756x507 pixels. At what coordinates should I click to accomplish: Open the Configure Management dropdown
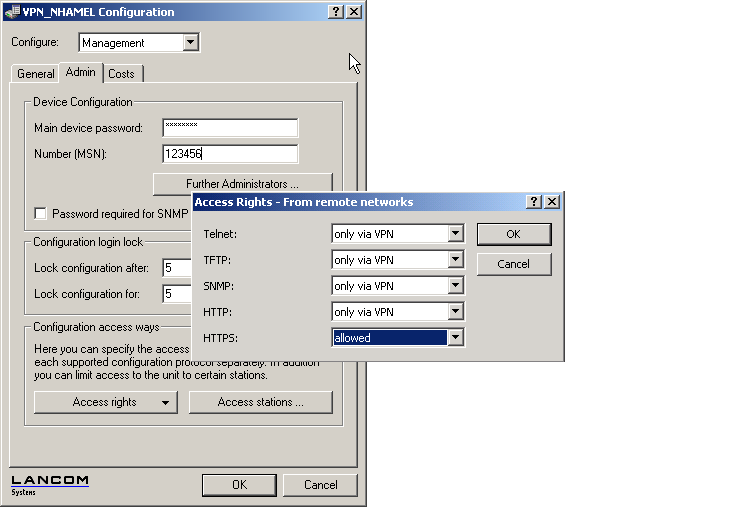[x=191, y=43]
